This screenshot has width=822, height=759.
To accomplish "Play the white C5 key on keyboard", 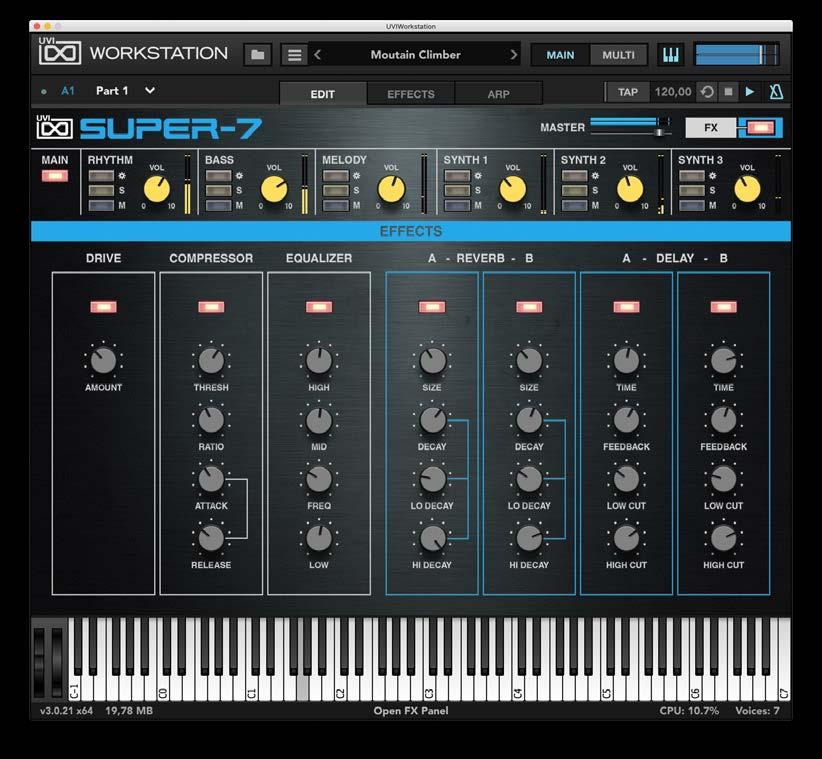I will (607, 687).
